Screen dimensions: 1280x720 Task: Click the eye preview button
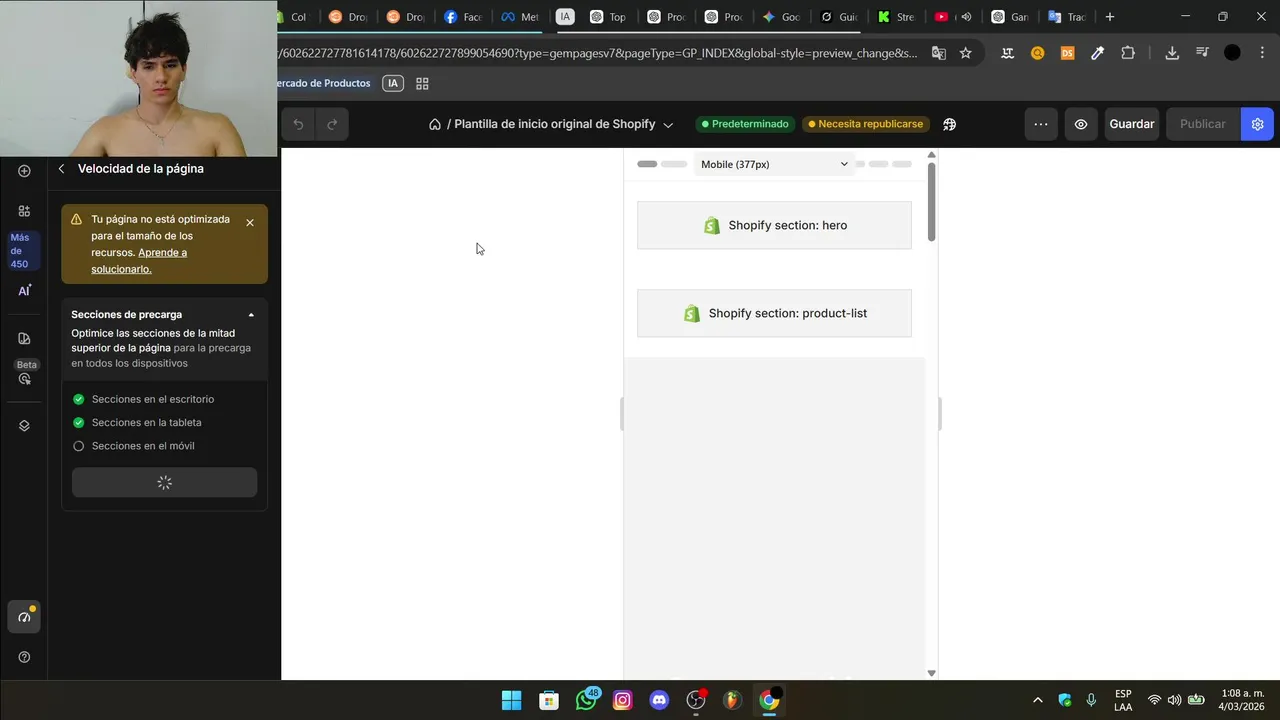1081,124
